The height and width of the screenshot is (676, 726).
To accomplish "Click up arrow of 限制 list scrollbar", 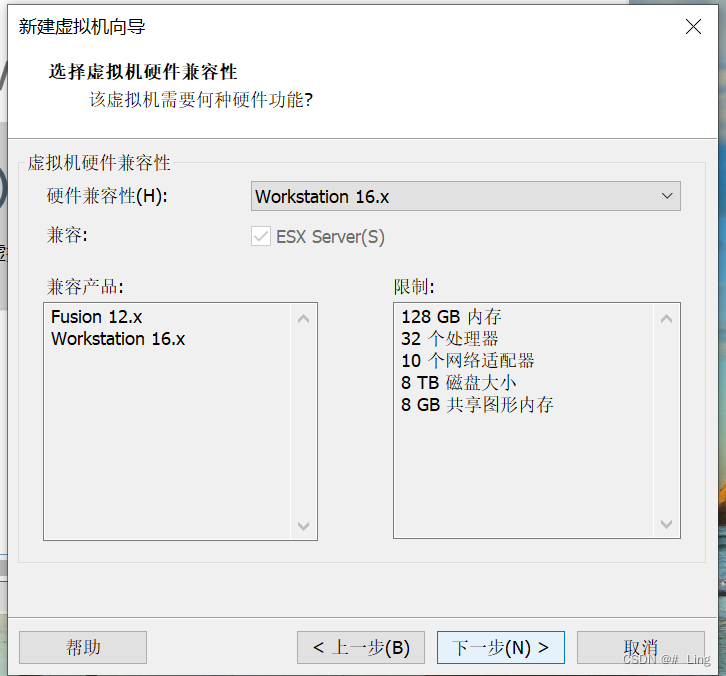I will pos(666,318).
